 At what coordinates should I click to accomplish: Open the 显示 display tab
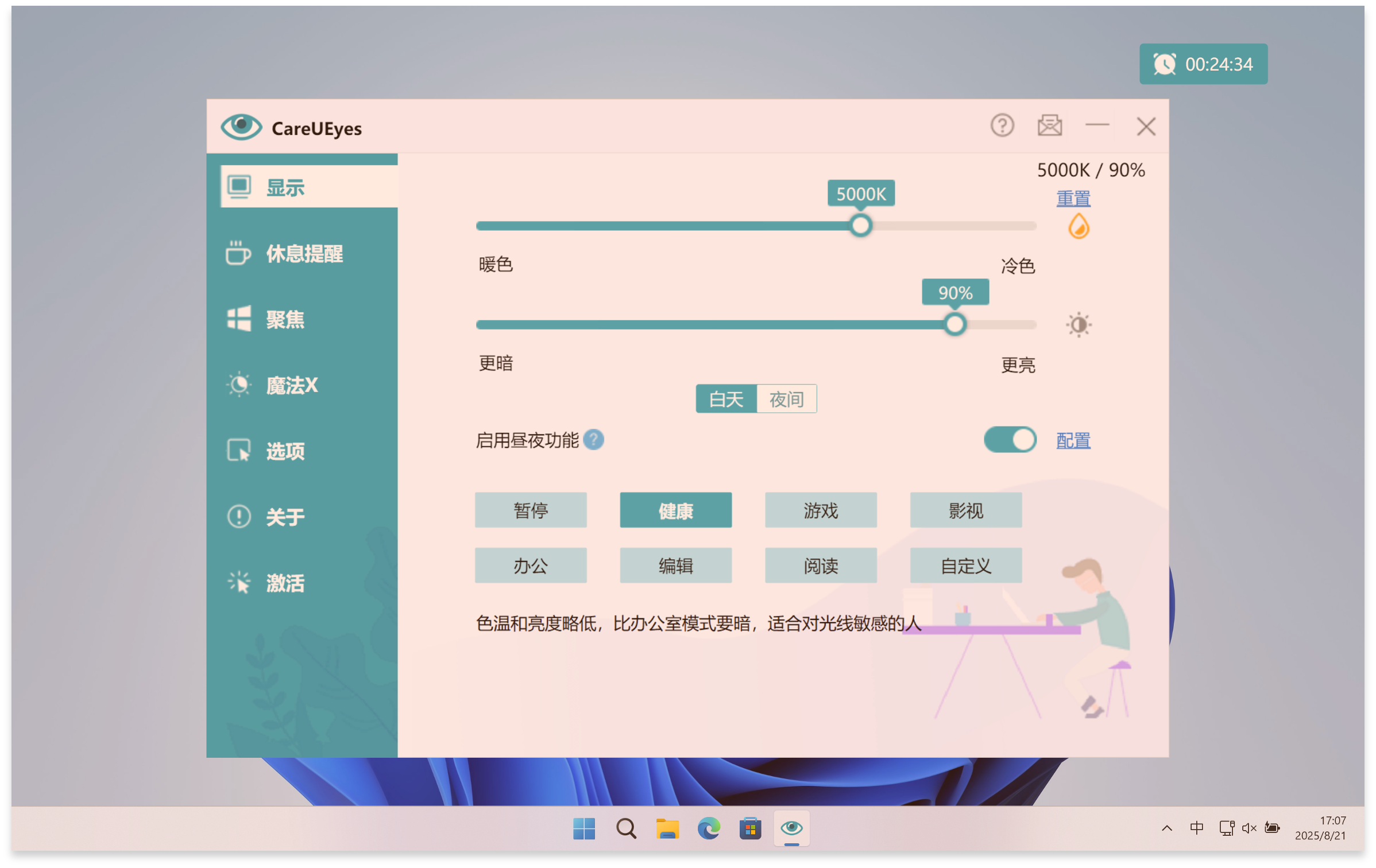[x=309, y=187]
